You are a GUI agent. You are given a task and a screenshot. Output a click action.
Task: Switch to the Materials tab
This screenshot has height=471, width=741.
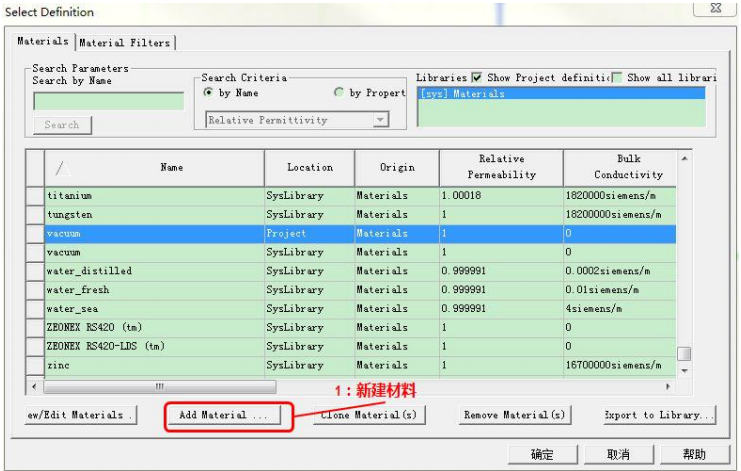[43, 42]
